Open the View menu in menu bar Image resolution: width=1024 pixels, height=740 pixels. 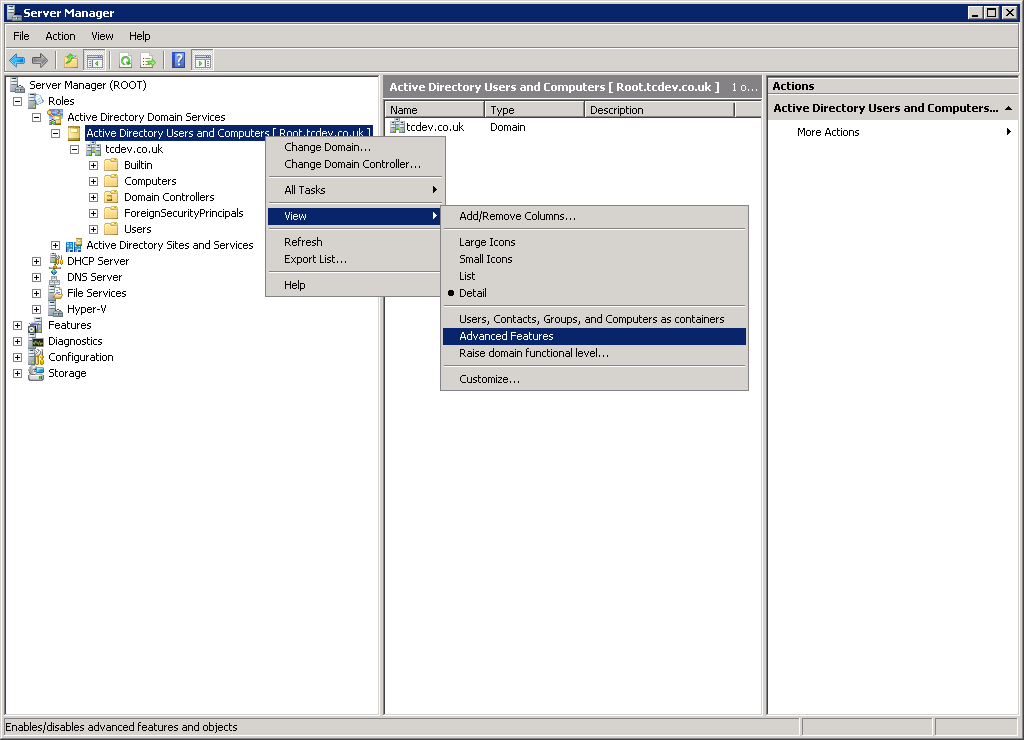102,36
